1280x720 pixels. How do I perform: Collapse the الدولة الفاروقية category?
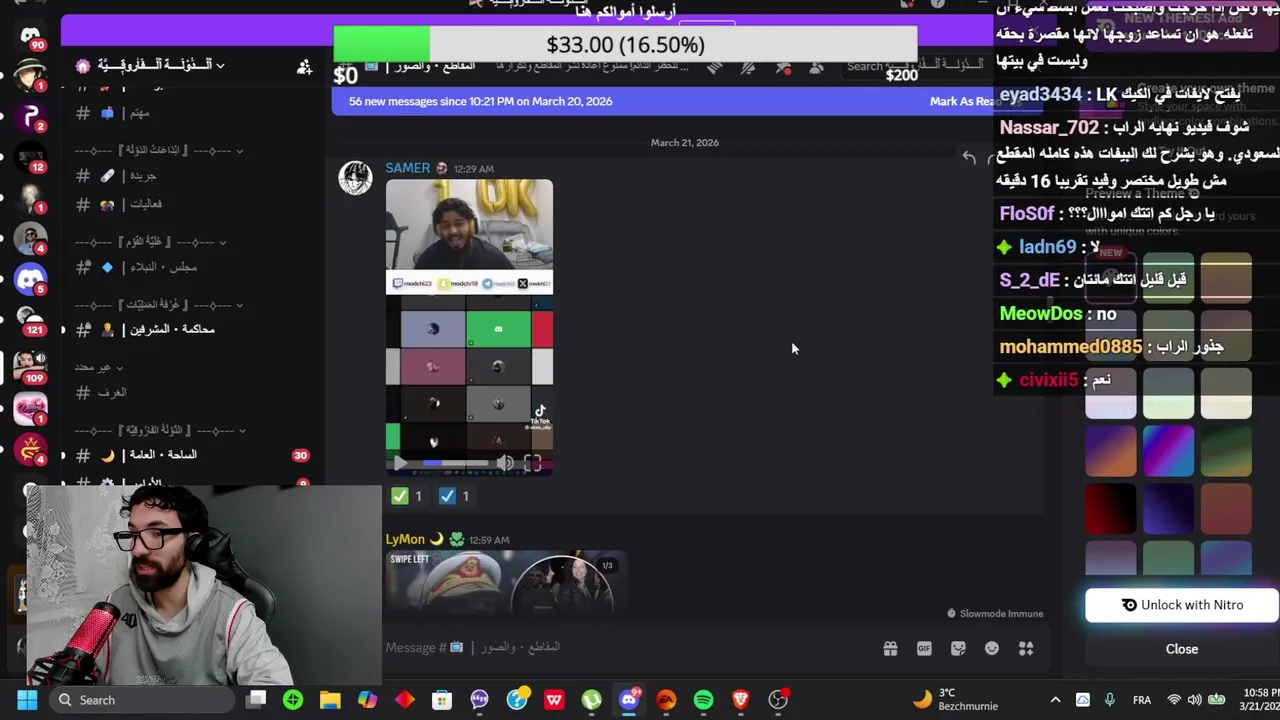160,430
